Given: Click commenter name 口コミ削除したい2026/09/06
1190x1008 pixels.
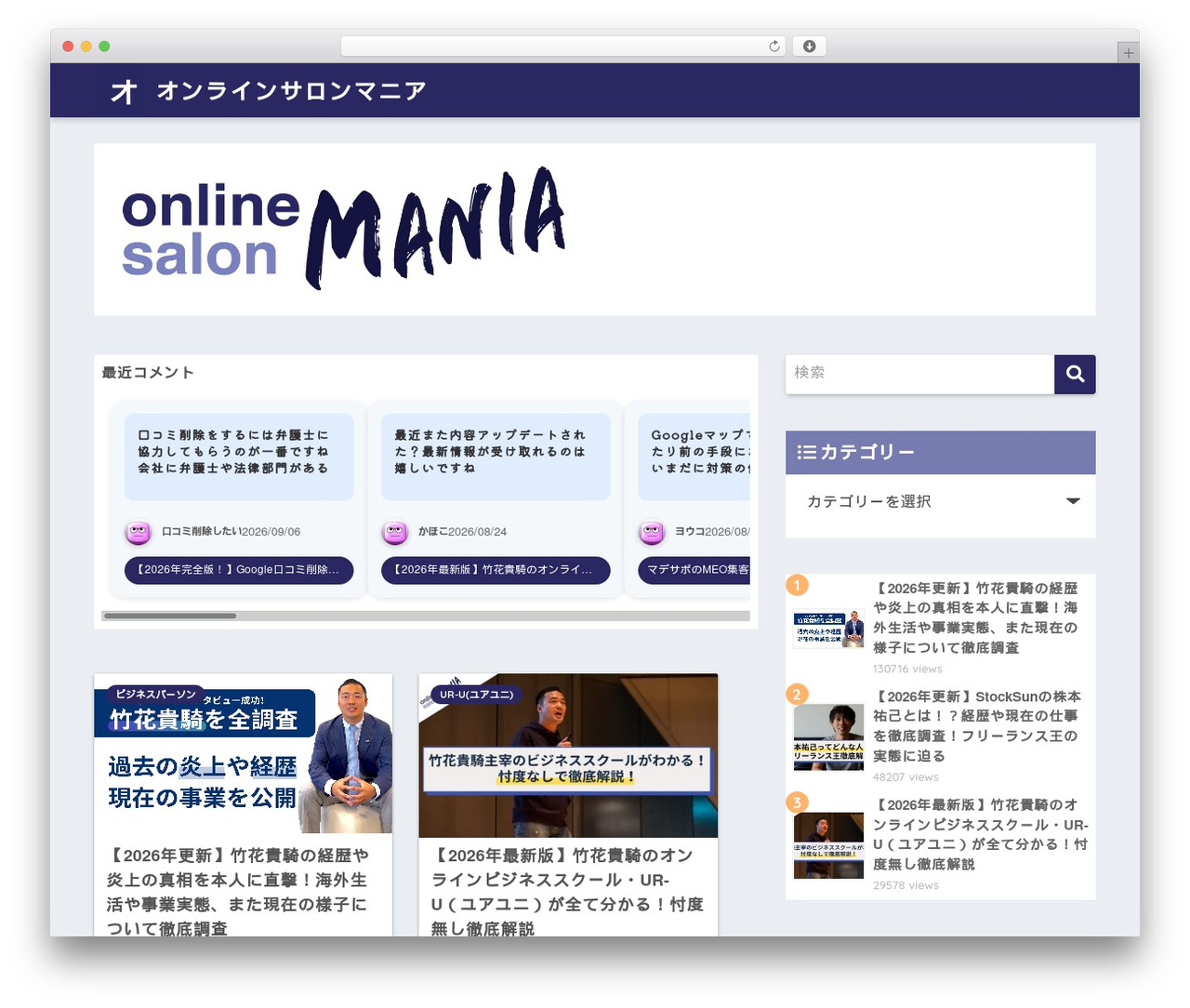Looking at the screenshot, I should pyautogui.click(x=231, y=532).
